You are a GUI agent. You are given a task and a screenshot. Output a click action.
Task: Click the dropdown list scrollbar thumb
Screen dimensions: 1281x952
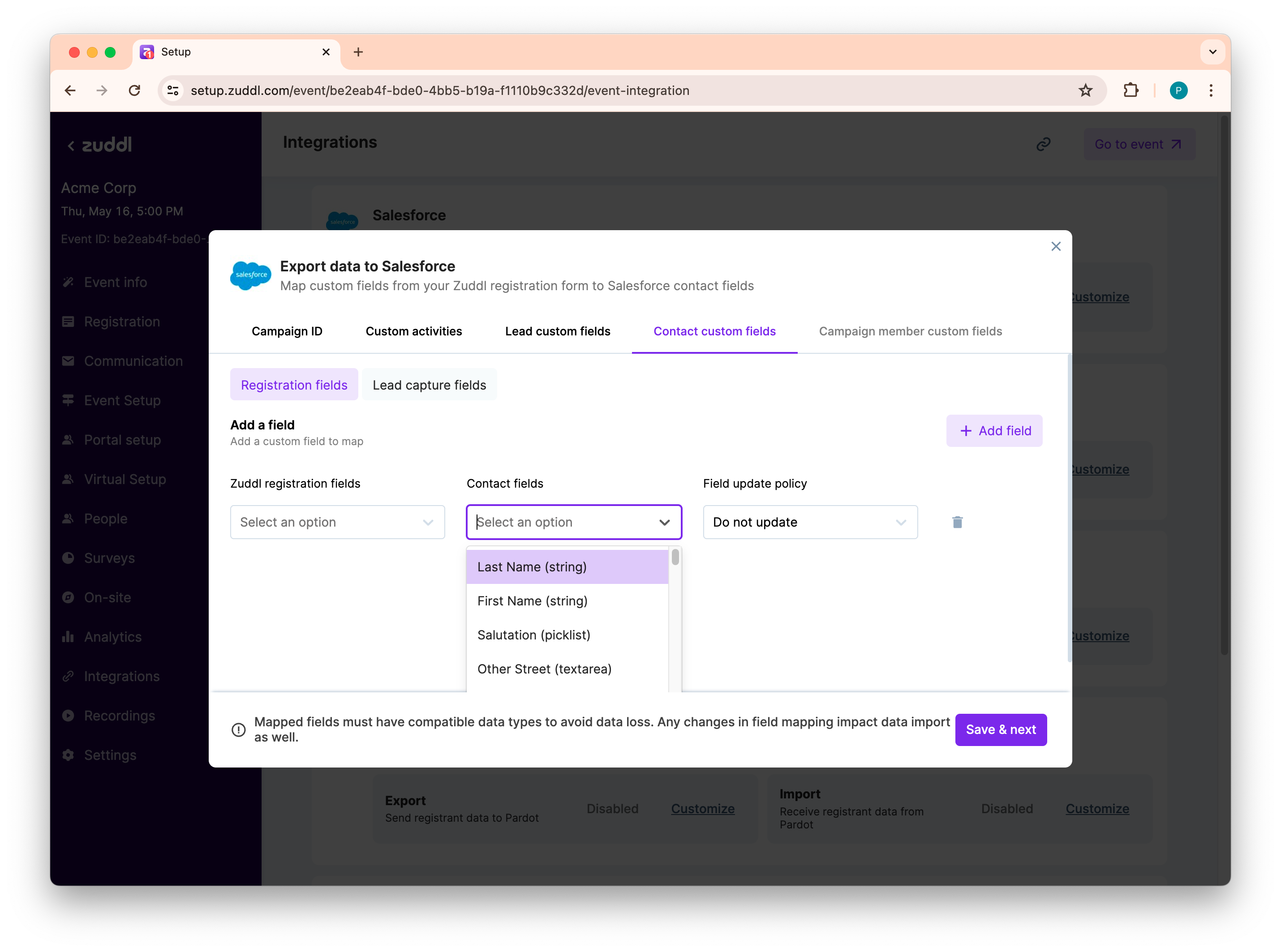tap(675, 557)
